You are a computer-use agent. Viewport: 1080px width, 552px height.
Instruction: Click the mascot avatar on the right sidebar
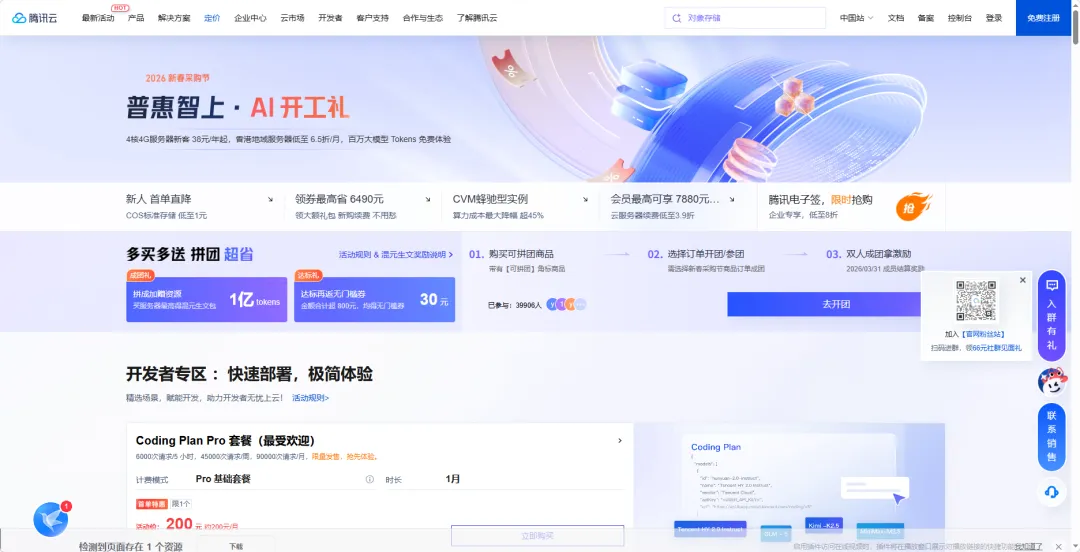[1051, 381]
